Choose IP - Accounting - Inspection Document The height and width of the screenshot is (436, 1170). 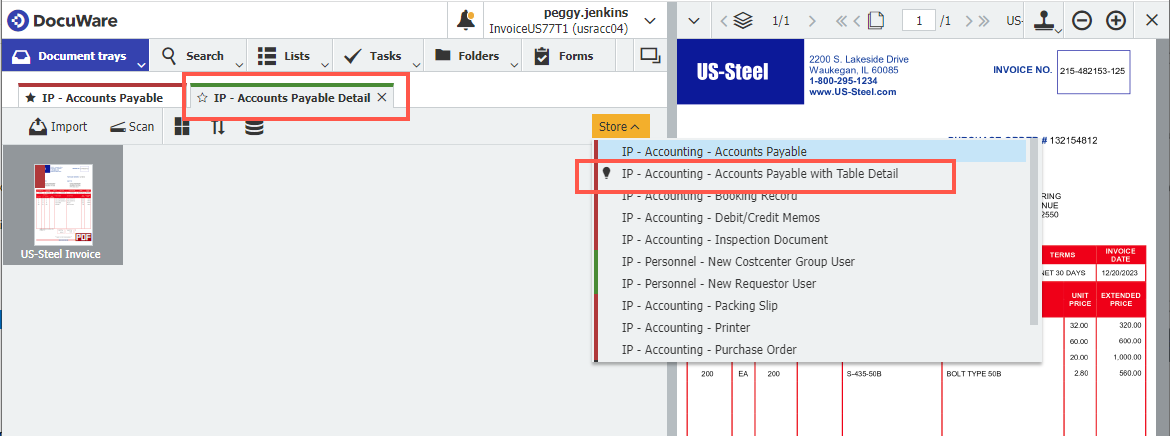pos(811,240)
